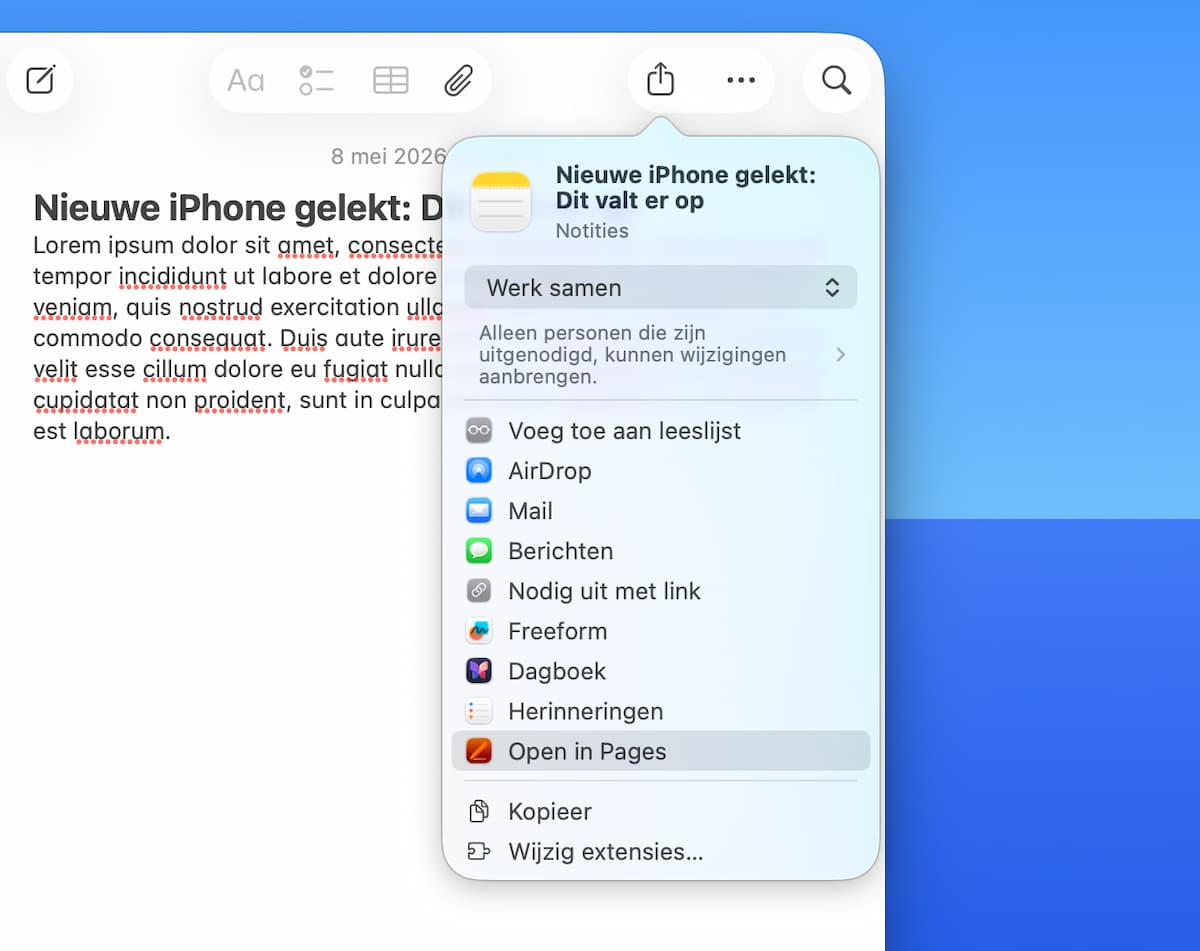Click the copy documents icon
This screenshot has height=951, width=1200.
coord(479,811)
